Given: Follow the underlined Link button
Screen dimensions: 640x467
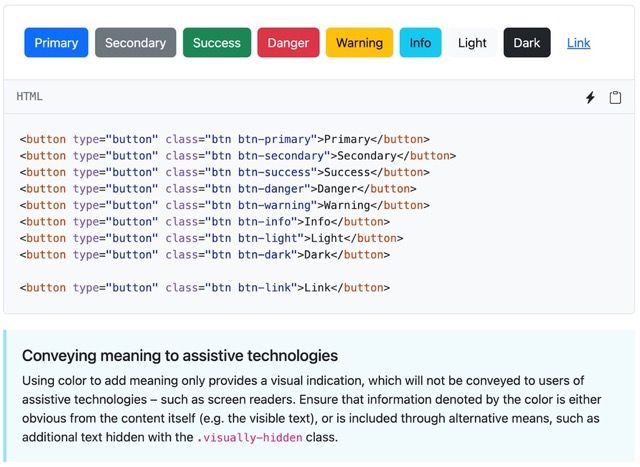Looking at the screenshot, I should click(x=578, y=43).
